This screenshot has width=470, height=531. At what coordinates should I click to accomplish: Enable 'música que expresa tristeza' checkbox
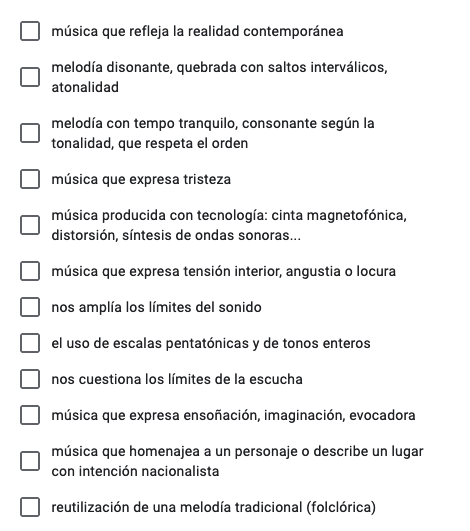point(30,179)
